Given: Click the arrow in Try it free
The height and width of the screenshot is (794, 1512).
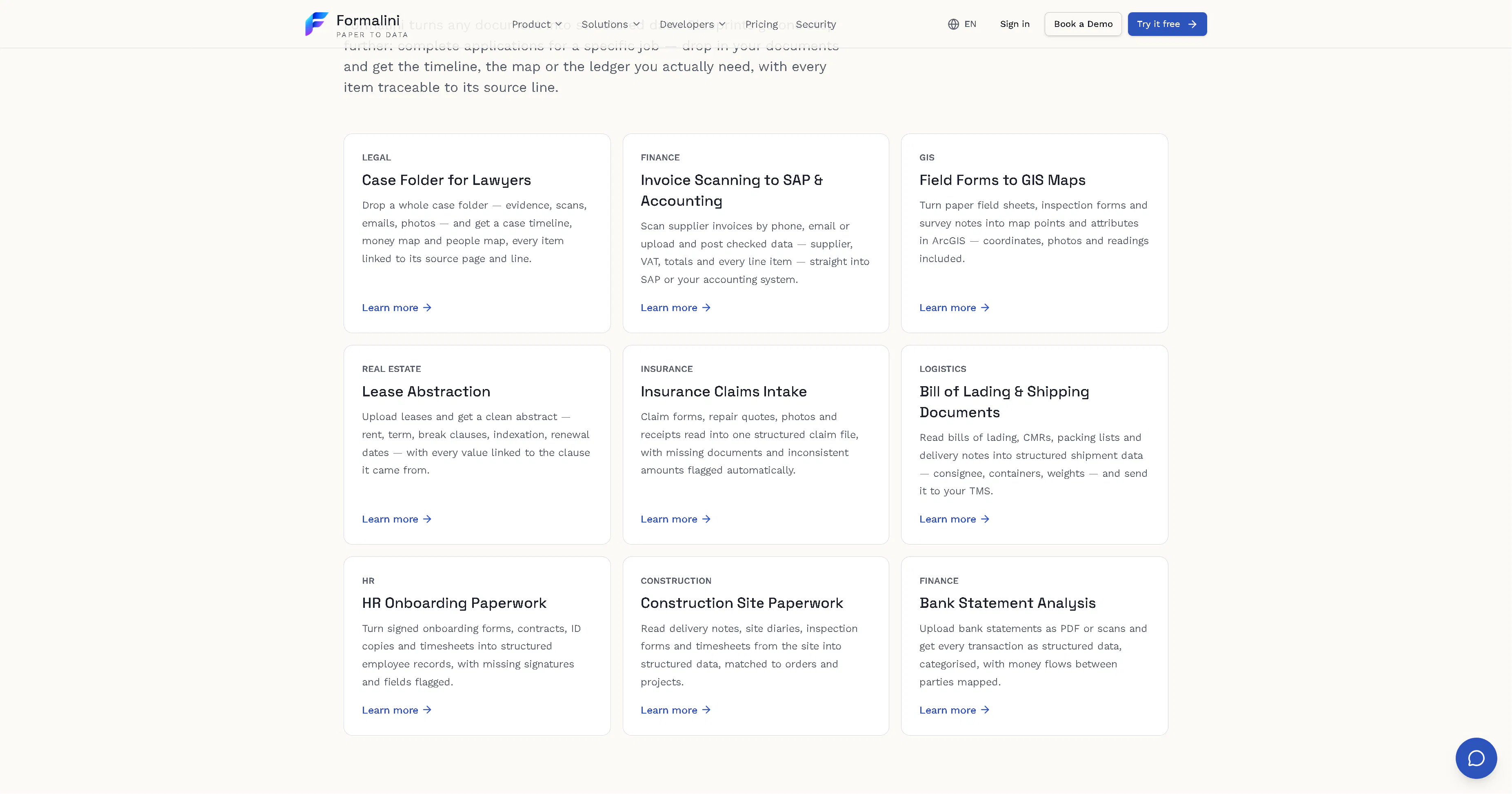Looking at the screenshot, I should click(1192, 24).
